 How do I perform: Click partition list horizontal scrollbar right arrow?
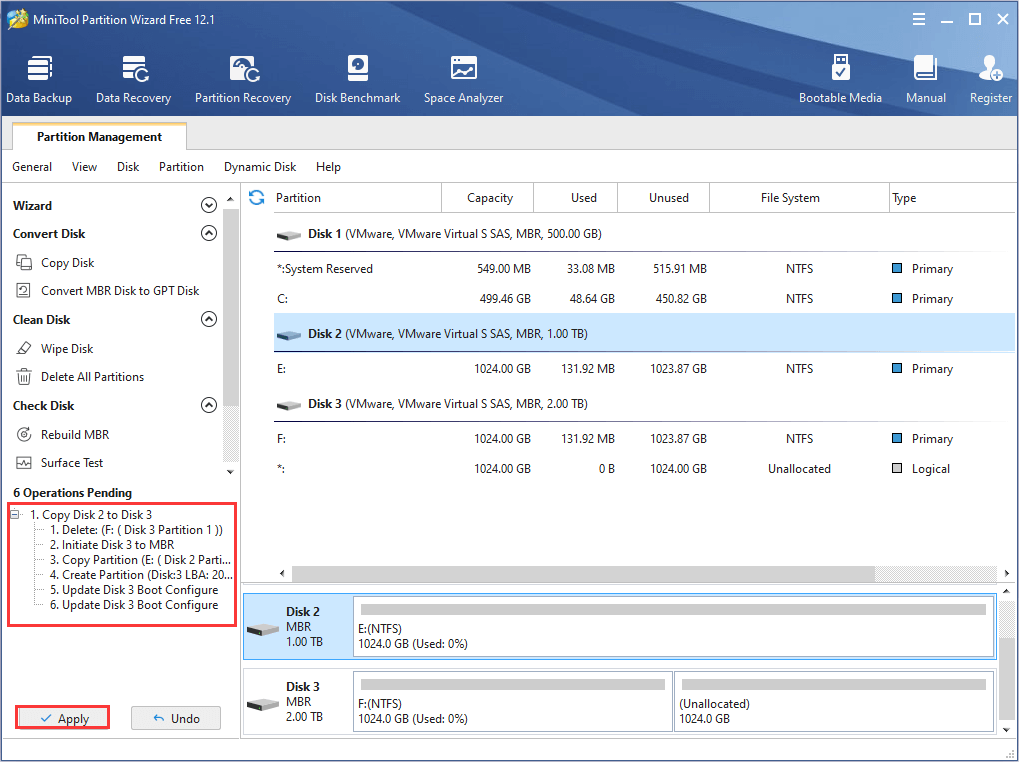[x=1006, y=574]
